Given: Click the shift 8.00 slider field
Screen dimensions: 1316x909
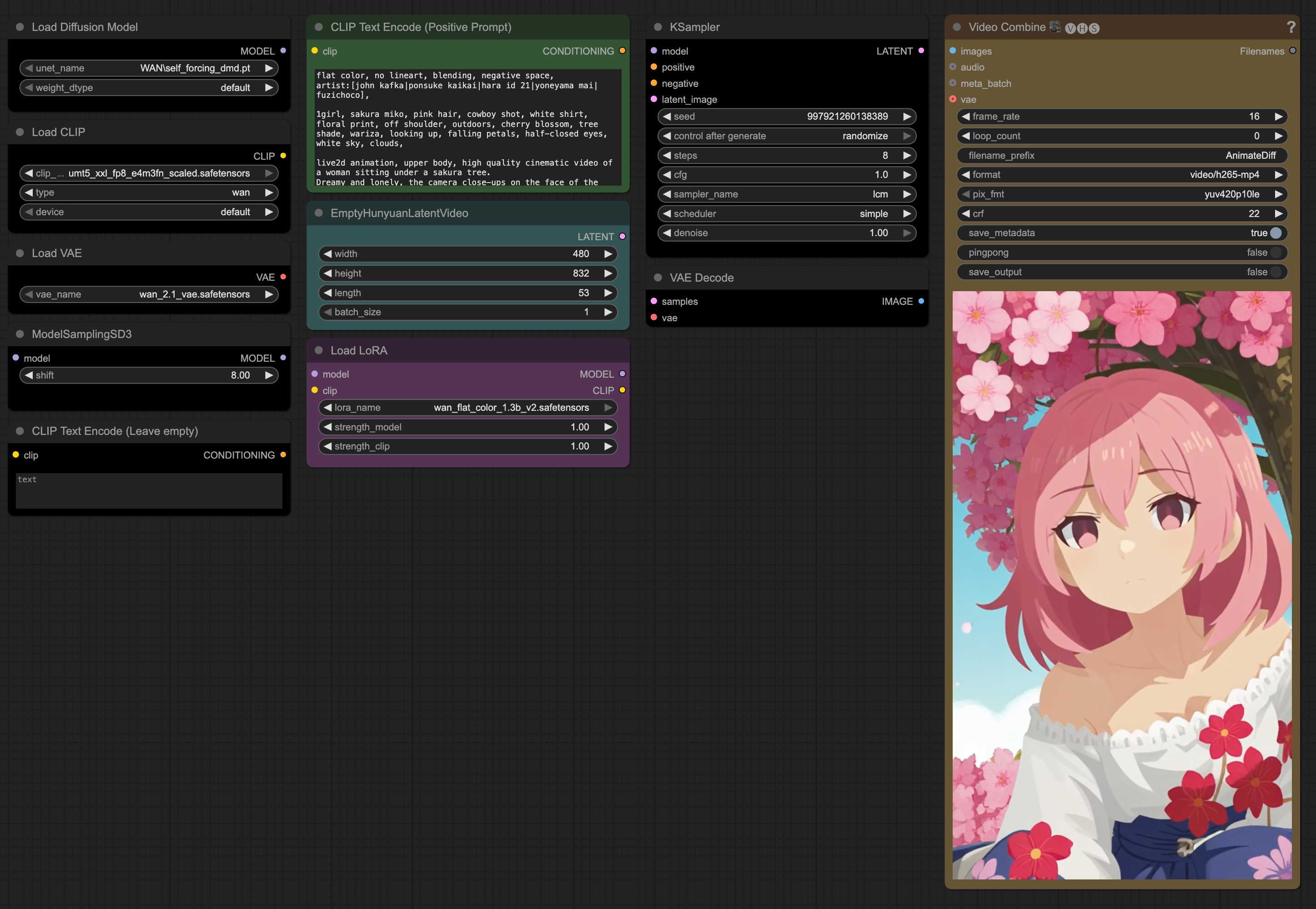Looking at the screenshot, I should point(149,375).
